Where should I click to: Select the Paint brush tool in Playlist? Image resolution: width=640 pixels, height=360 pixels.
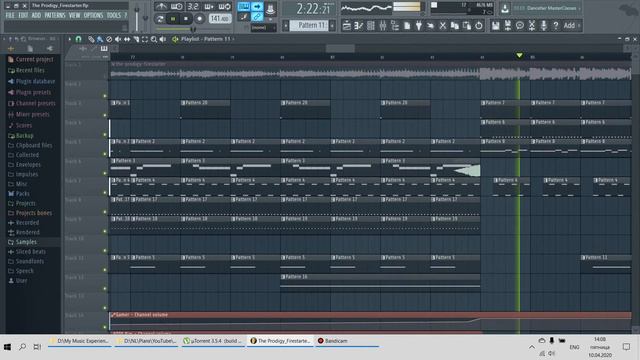click(x=100, y=39)
